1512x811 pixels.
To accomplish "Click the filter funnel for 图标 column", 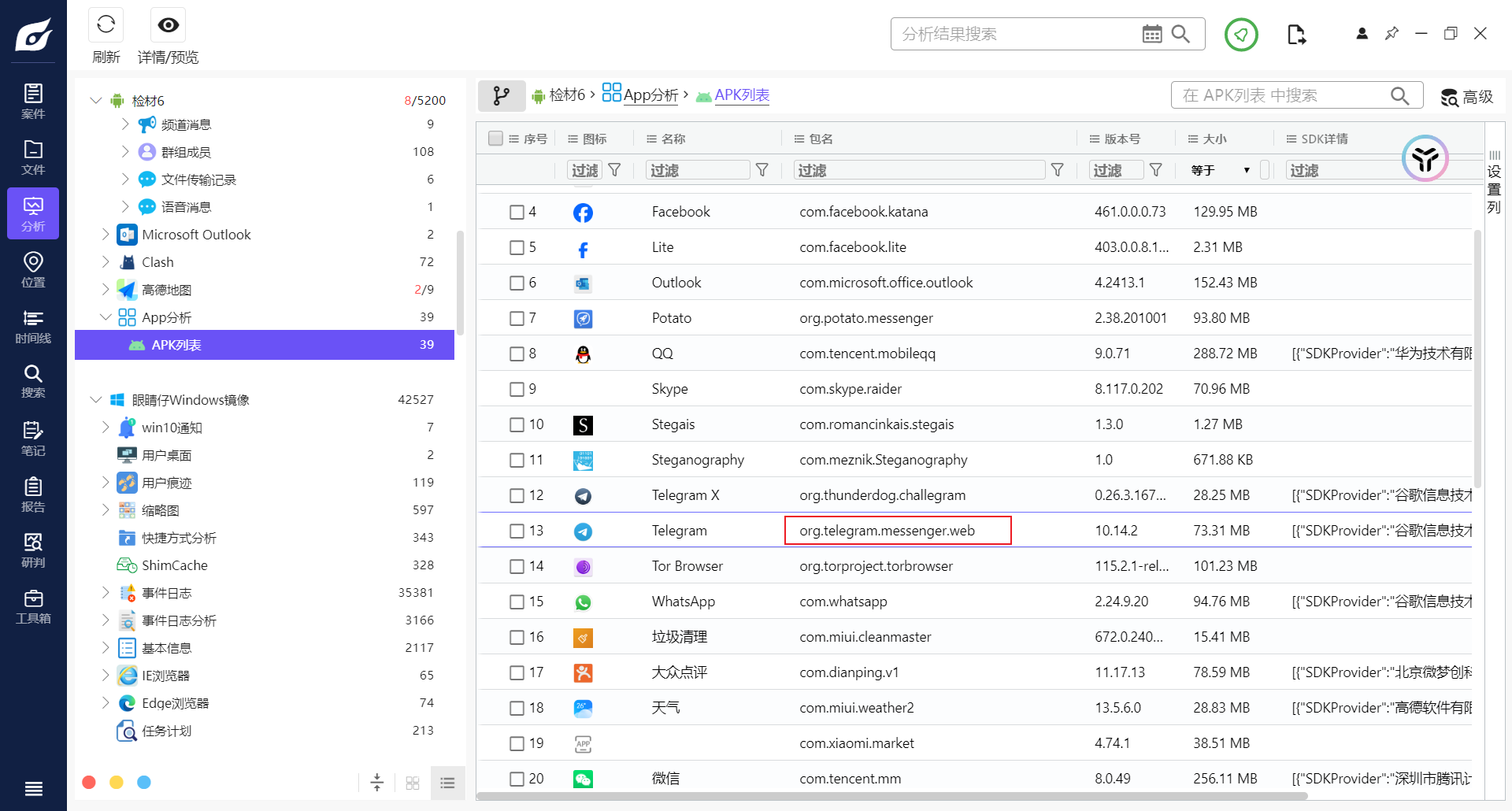I will click(615, 170).
